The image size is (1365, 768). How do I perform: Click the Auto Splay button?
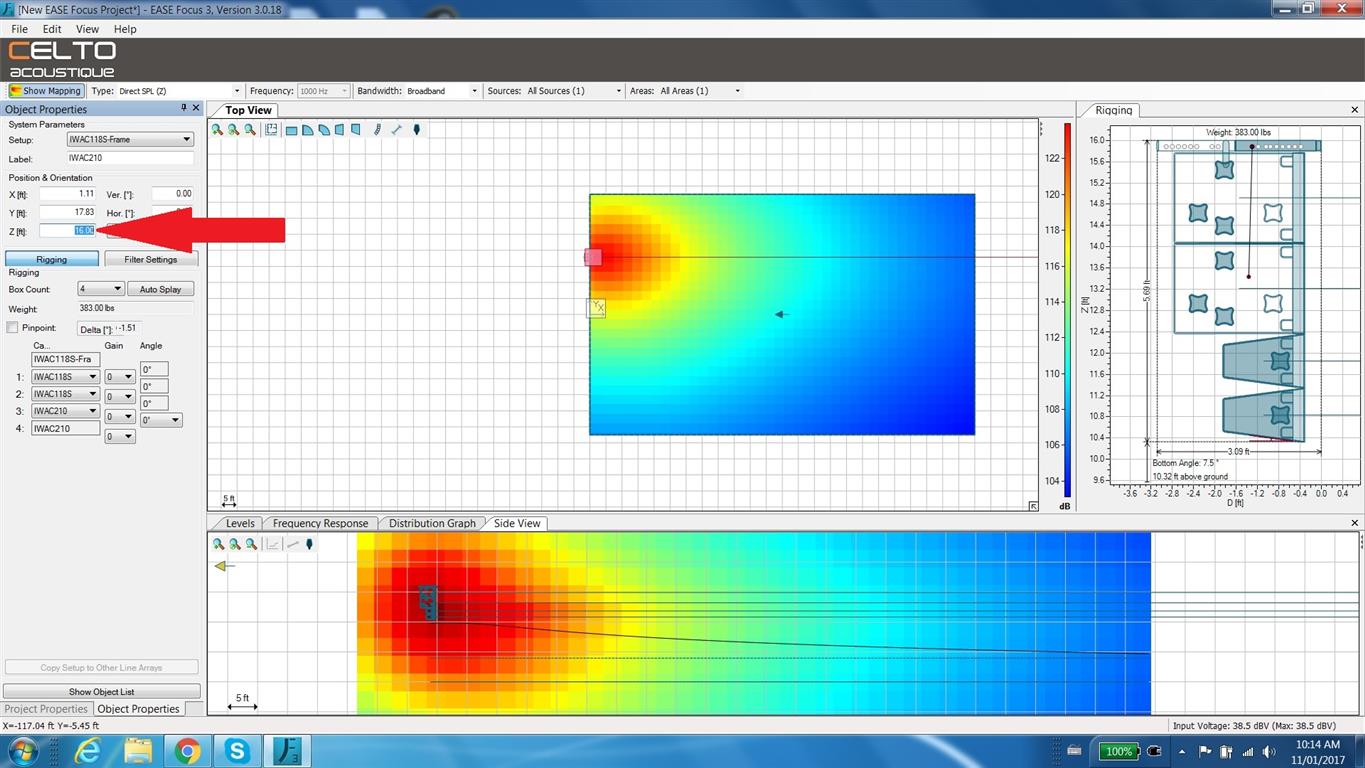[160, 289]
